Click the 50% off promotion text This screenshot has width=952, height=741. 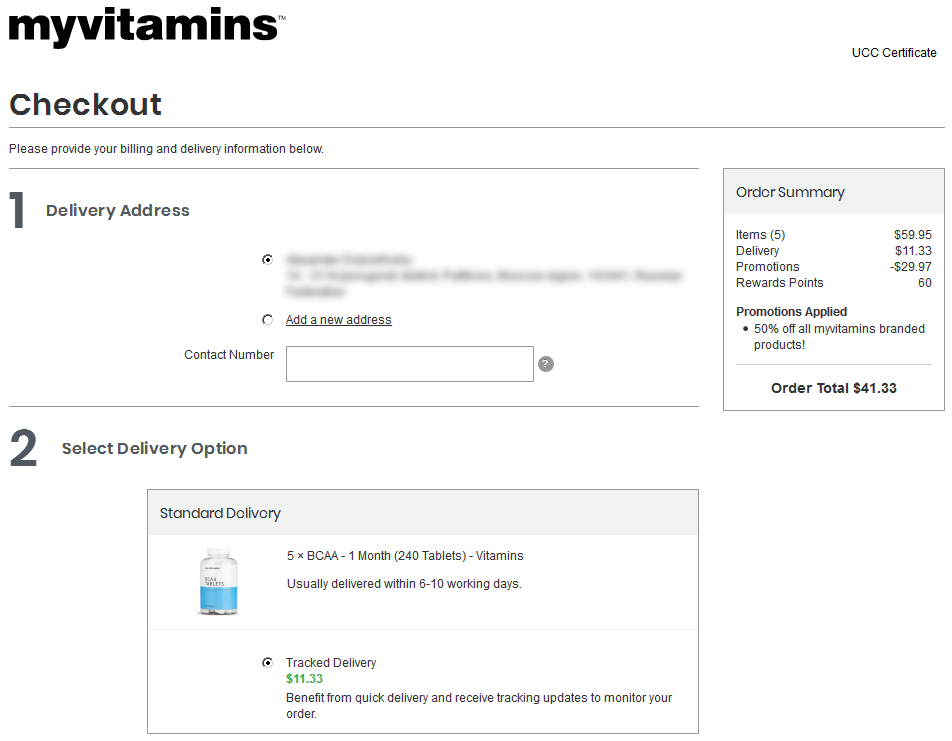click(838, 336)
